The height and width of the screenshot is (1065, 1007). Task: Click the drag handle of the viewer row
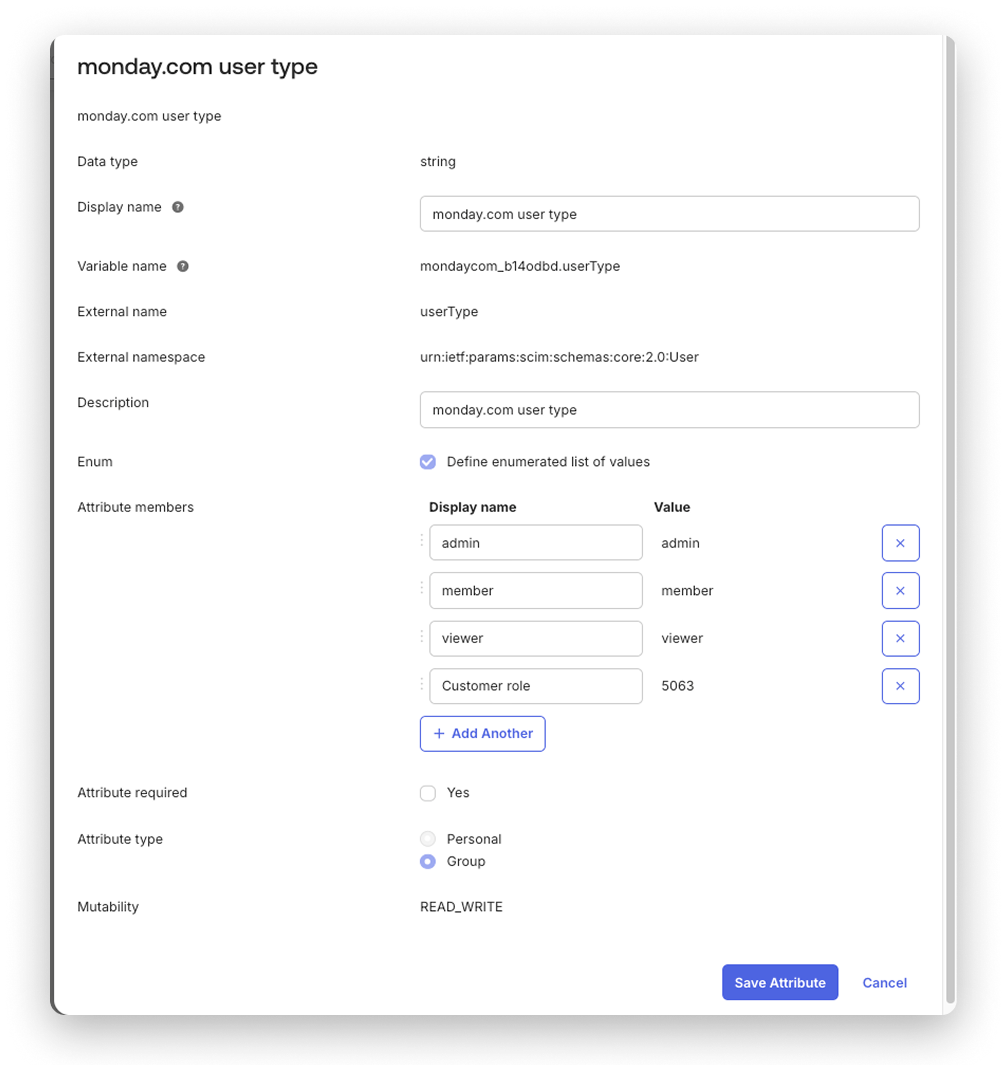422,636
